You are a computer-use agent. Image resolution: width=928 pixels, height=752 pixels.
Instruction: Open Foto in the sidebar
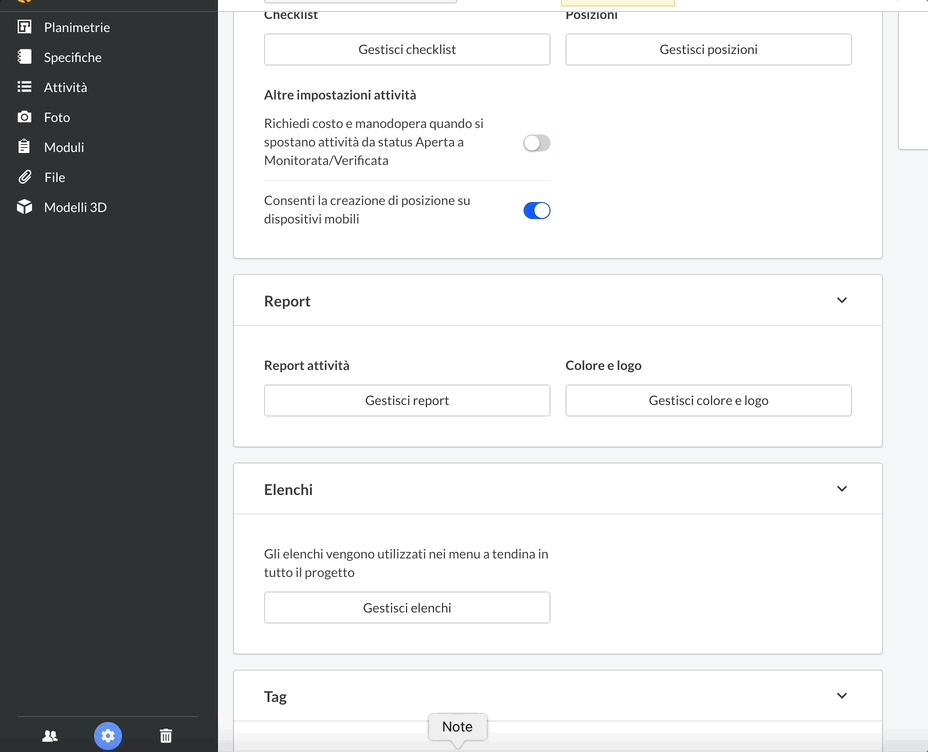[57, 117]
